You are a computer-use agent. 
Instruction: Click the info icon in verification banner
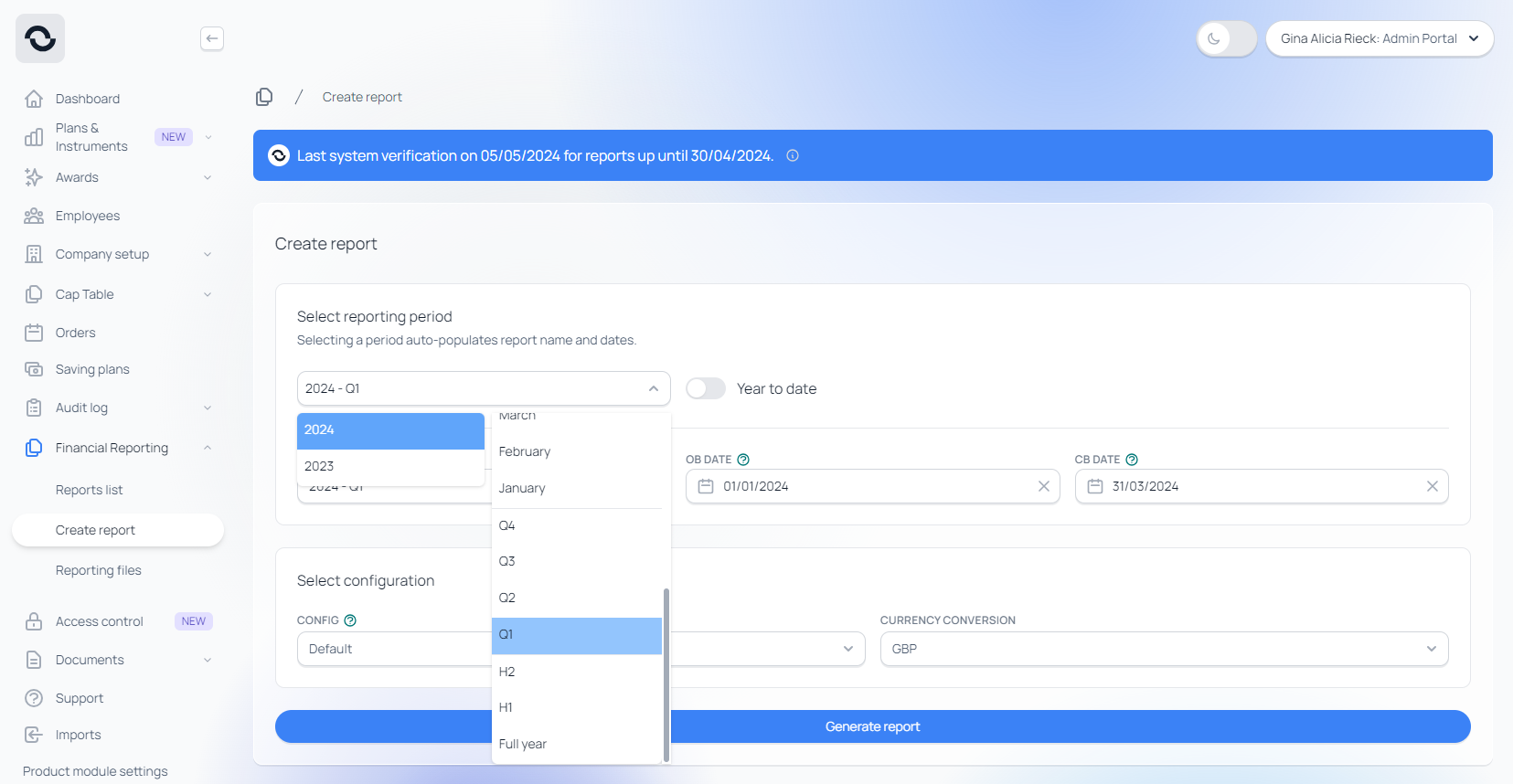coord(793,155)
